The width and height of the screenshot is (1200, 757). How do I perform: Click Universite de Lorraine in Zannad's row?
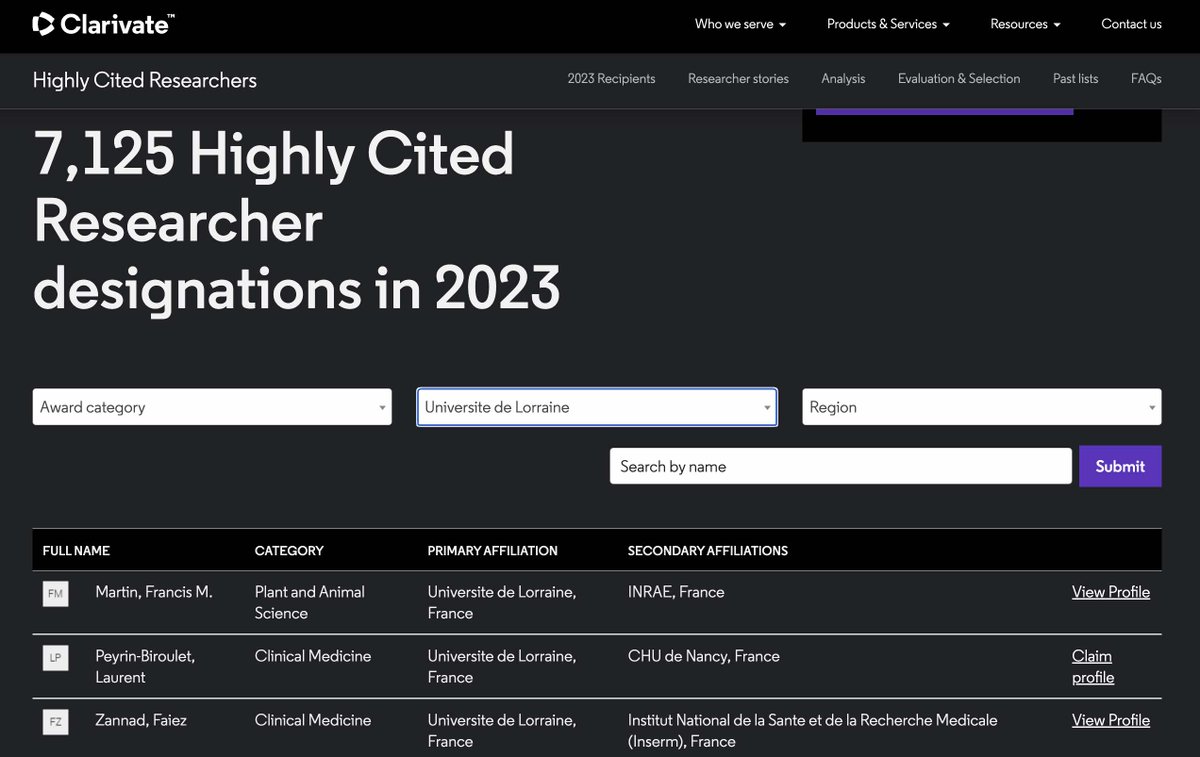502,731
